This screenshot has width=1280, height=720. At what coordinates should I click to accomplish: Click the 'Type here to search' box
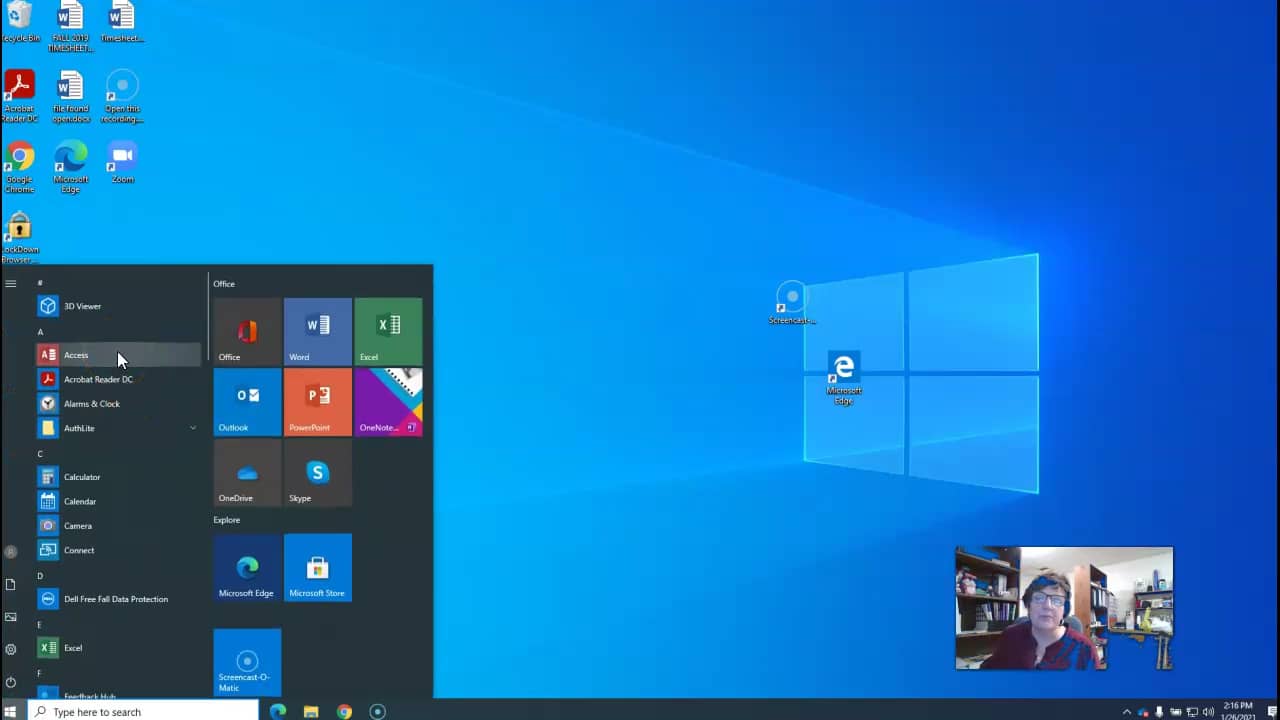pyautogui.click(x=142, y=711)
